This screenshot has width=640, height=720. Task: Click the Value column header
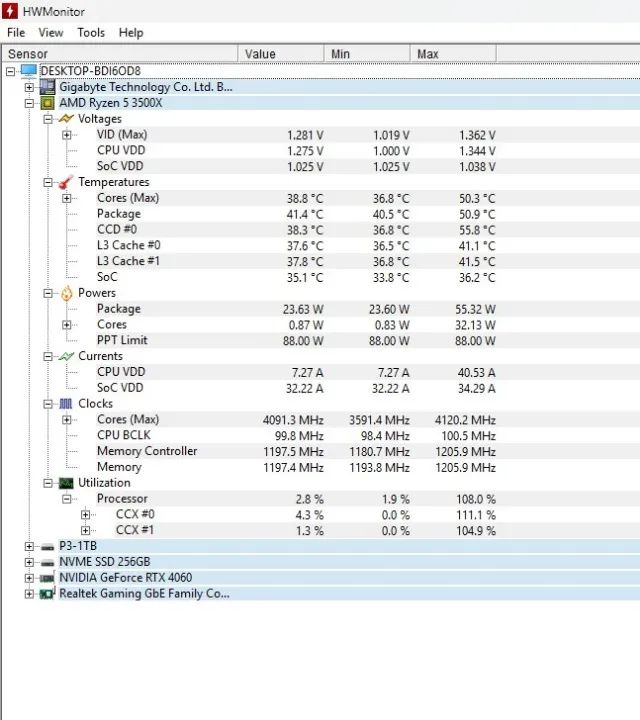[x=281, y=54]
